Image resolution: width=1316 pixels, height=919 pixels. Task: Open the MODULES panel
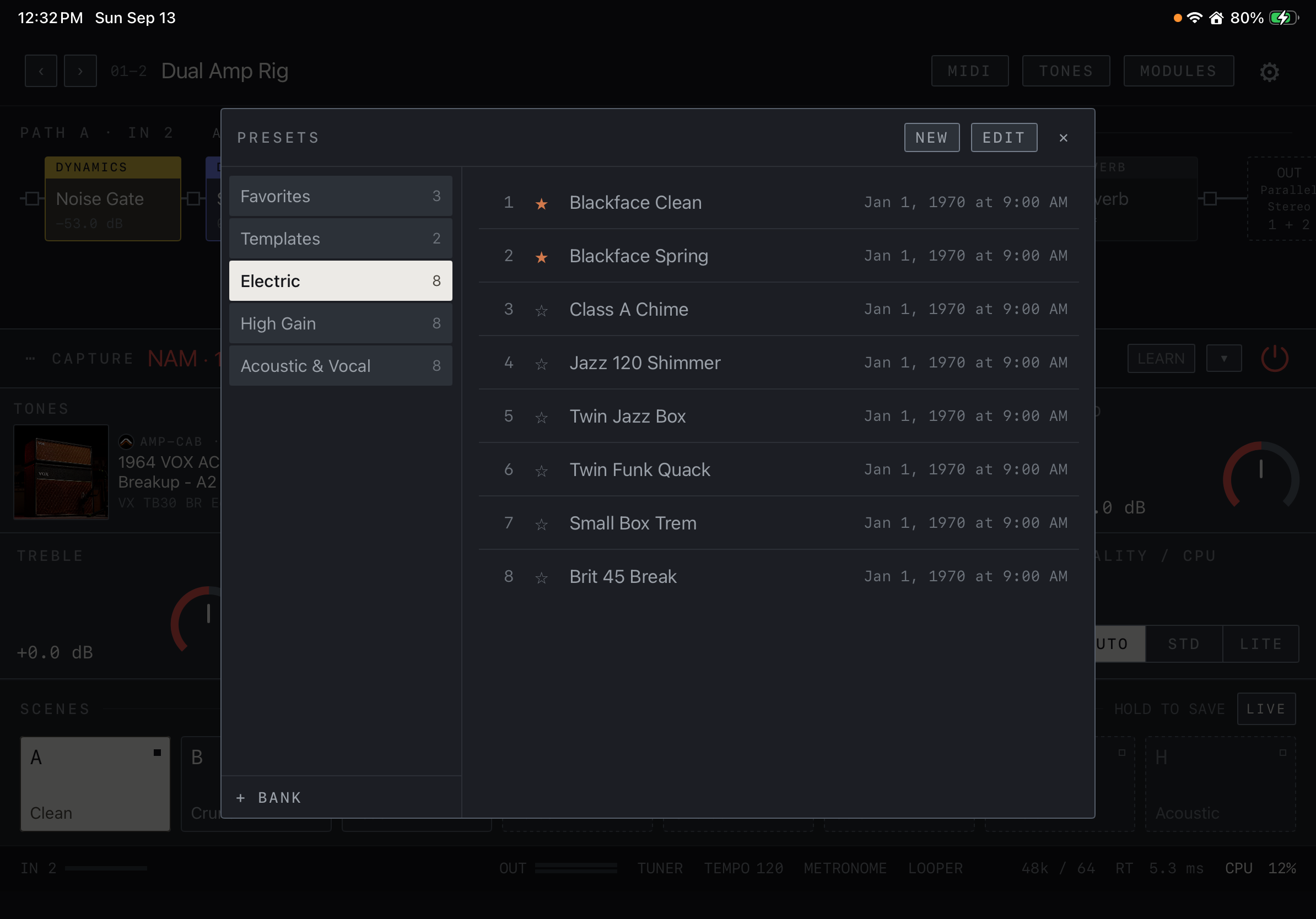[x=1178, y=71]
